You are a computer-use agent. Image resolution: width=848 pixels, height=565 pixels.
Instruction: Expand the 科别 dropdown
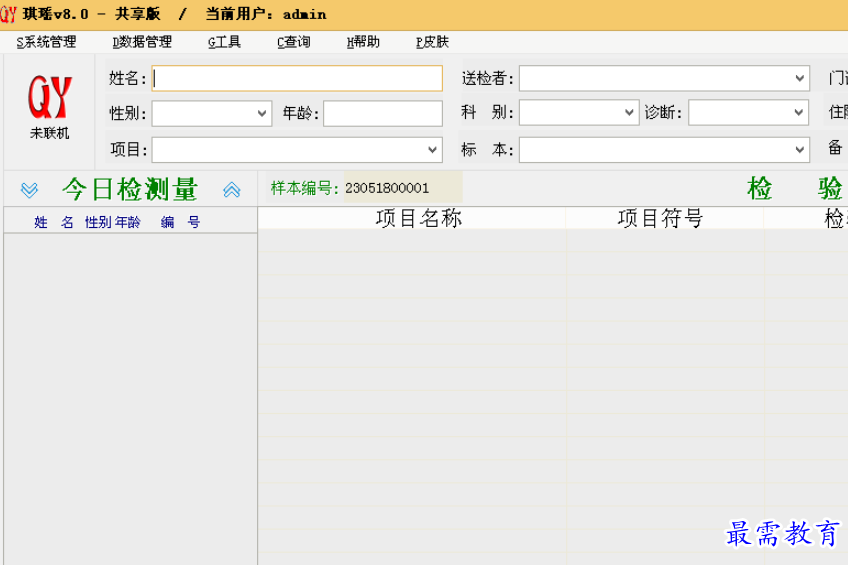pyautogui.click(x=628, y=114)
